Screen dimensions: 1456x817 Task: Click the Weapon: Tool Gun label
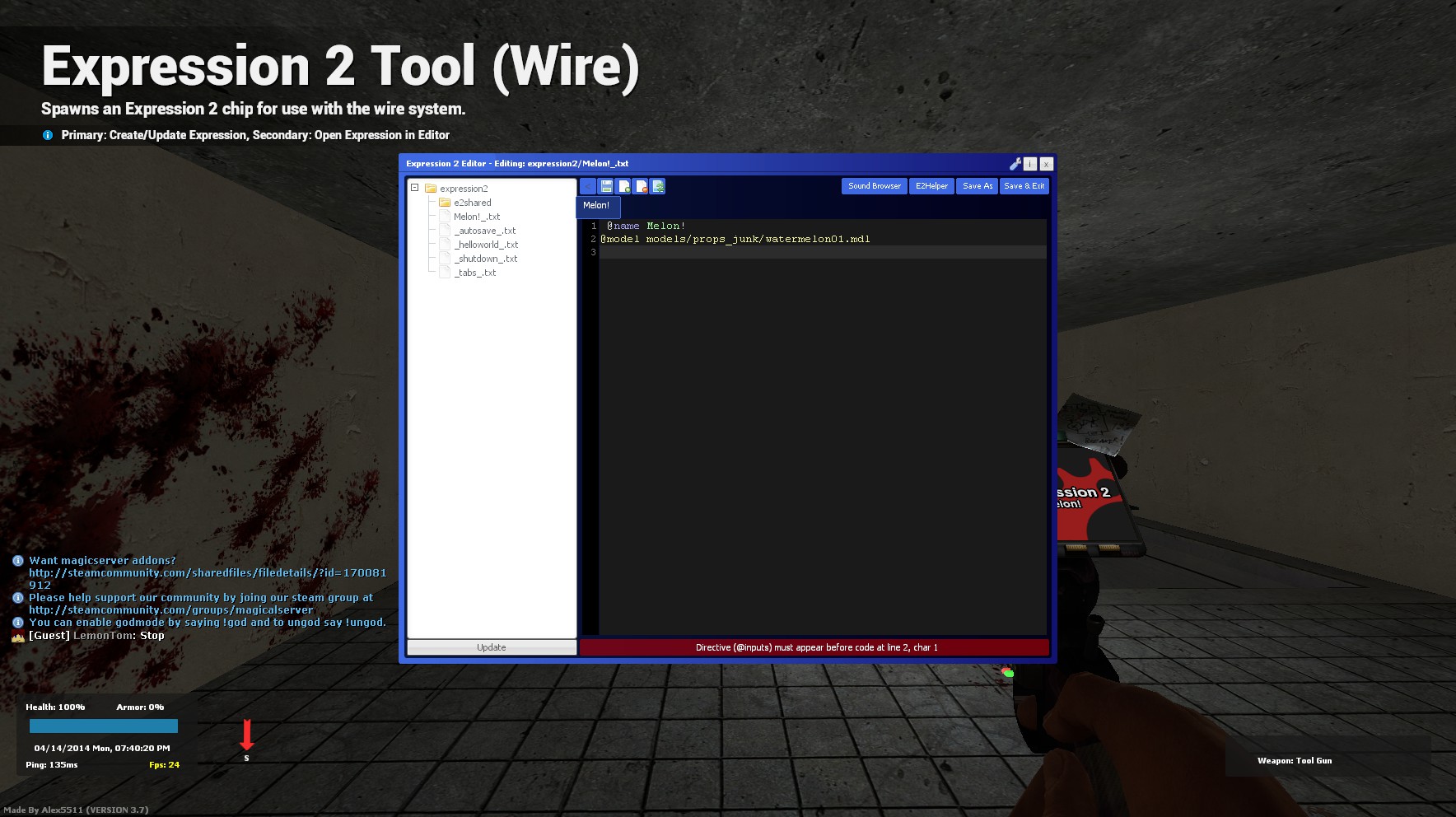tap(1295, 761)
